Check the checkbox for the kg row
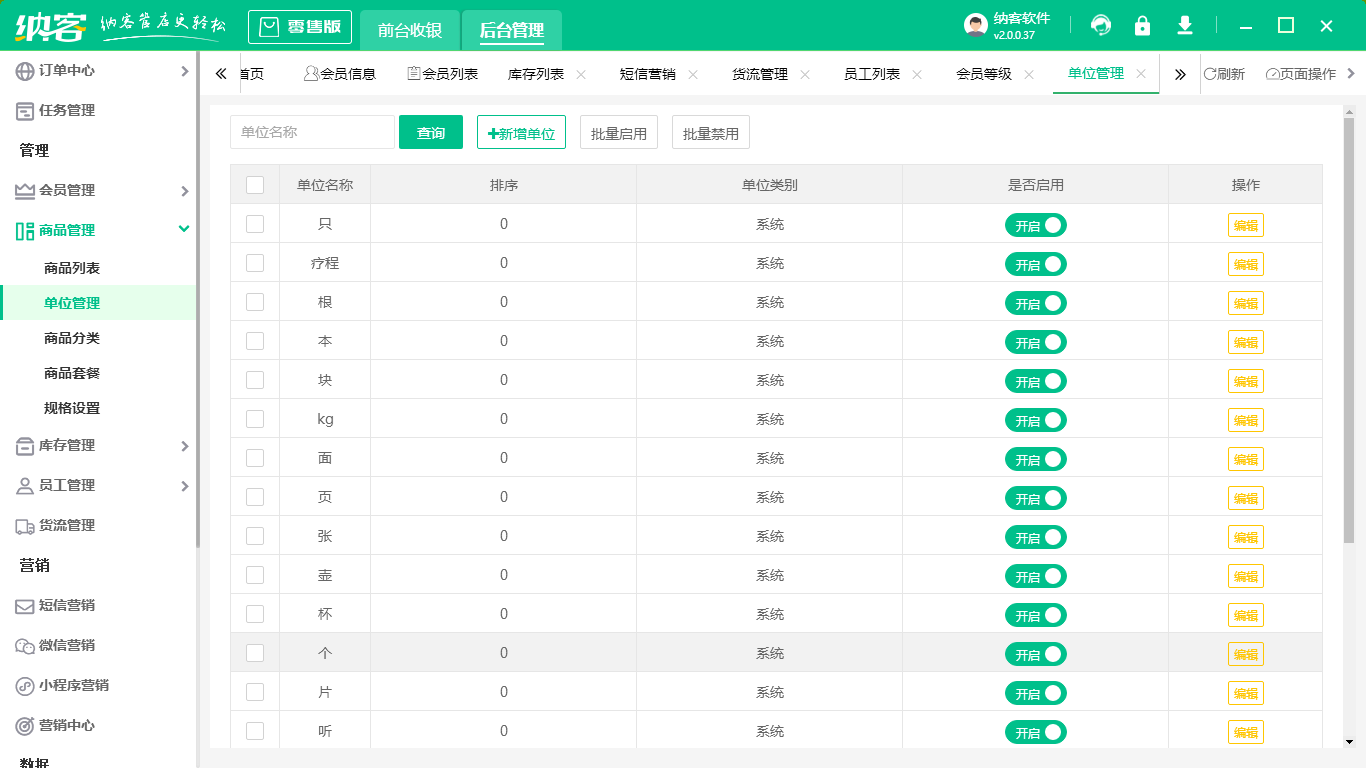 tap(255, 419)
